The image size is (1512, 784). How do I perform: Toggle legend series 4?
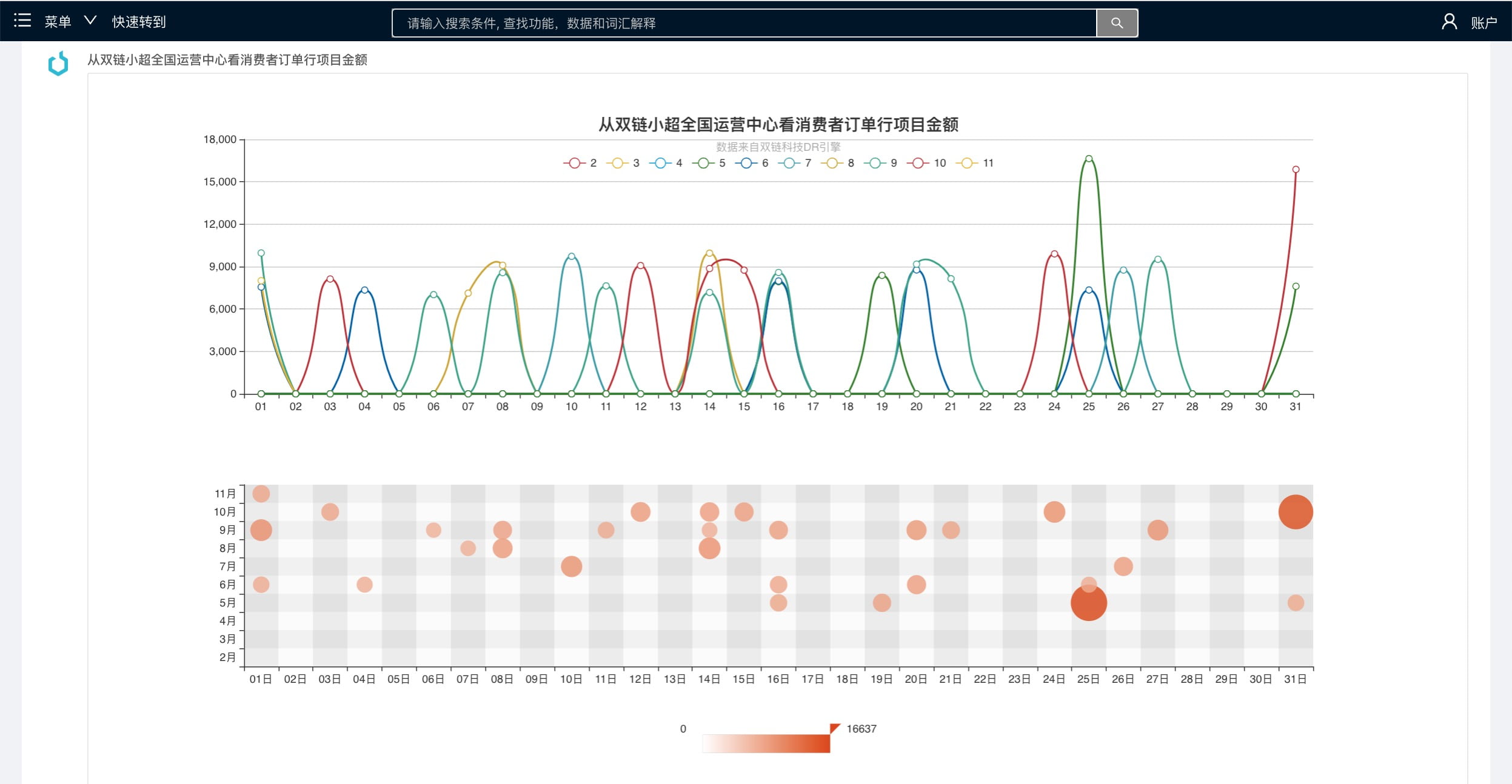[x=666, y=163]
